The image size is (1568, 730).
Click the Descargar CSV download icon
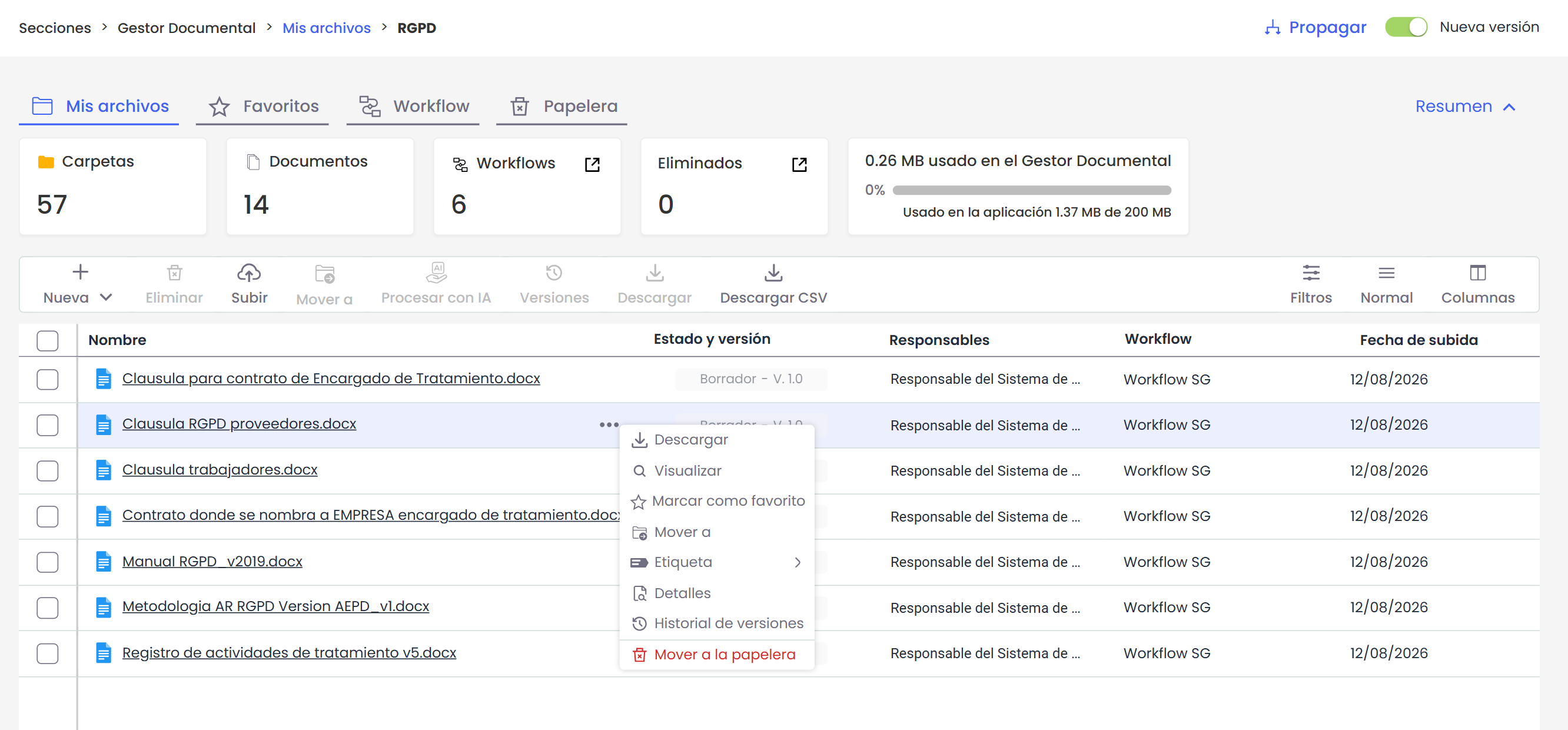773,273
